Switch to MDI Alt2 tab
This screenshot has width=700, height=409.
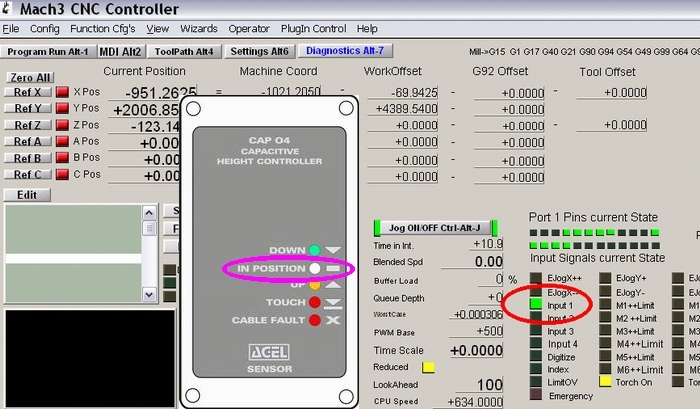(x=121, y=52)
